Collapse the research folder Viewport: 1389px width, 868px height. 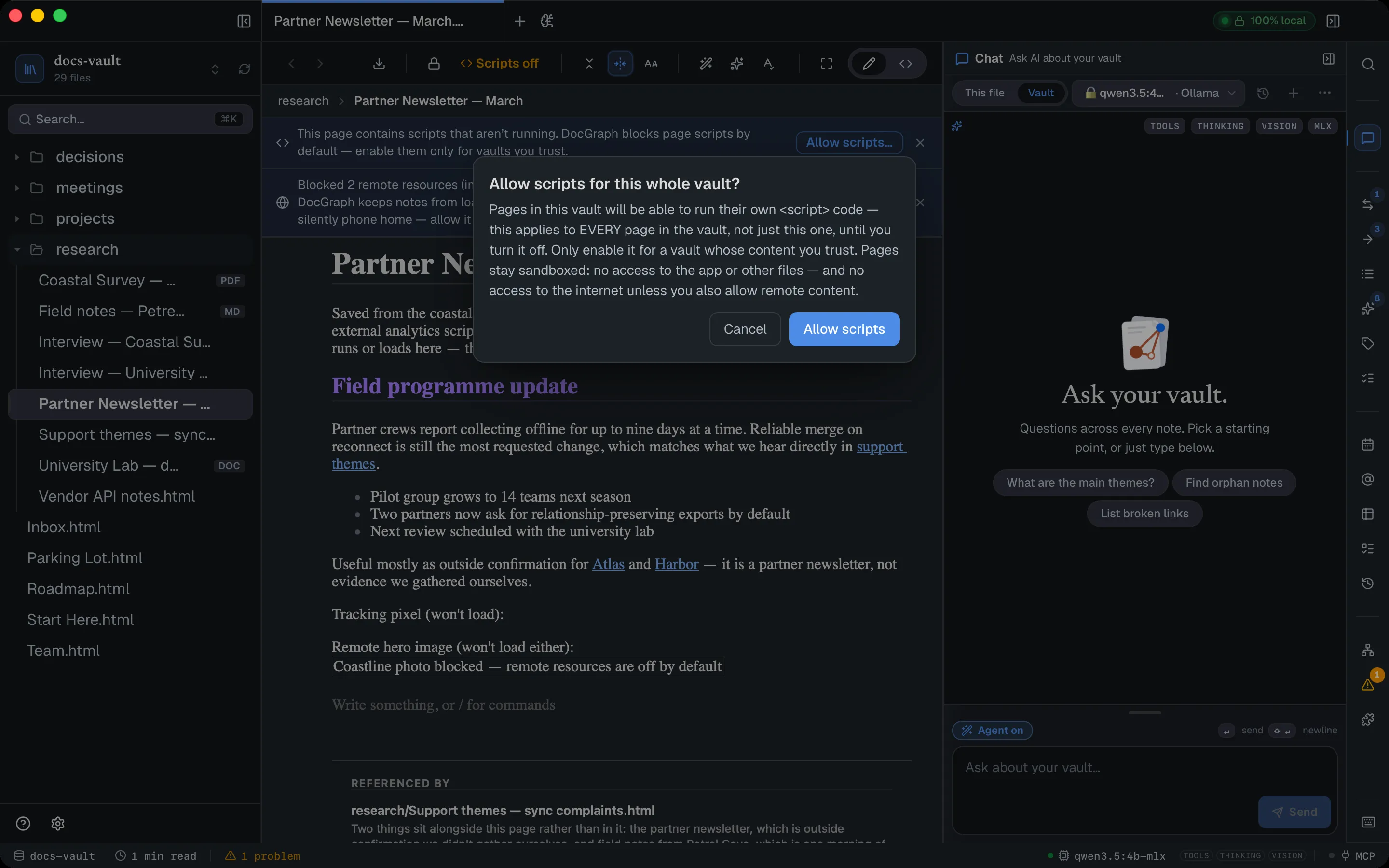(130, 250)
